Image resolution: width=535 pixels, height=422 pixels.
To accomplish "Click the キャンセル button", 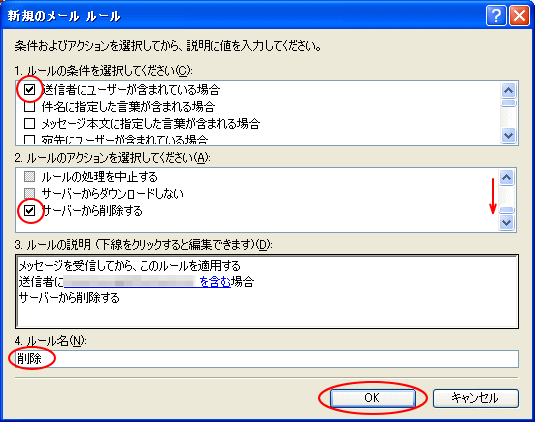I will pos(476,398).
